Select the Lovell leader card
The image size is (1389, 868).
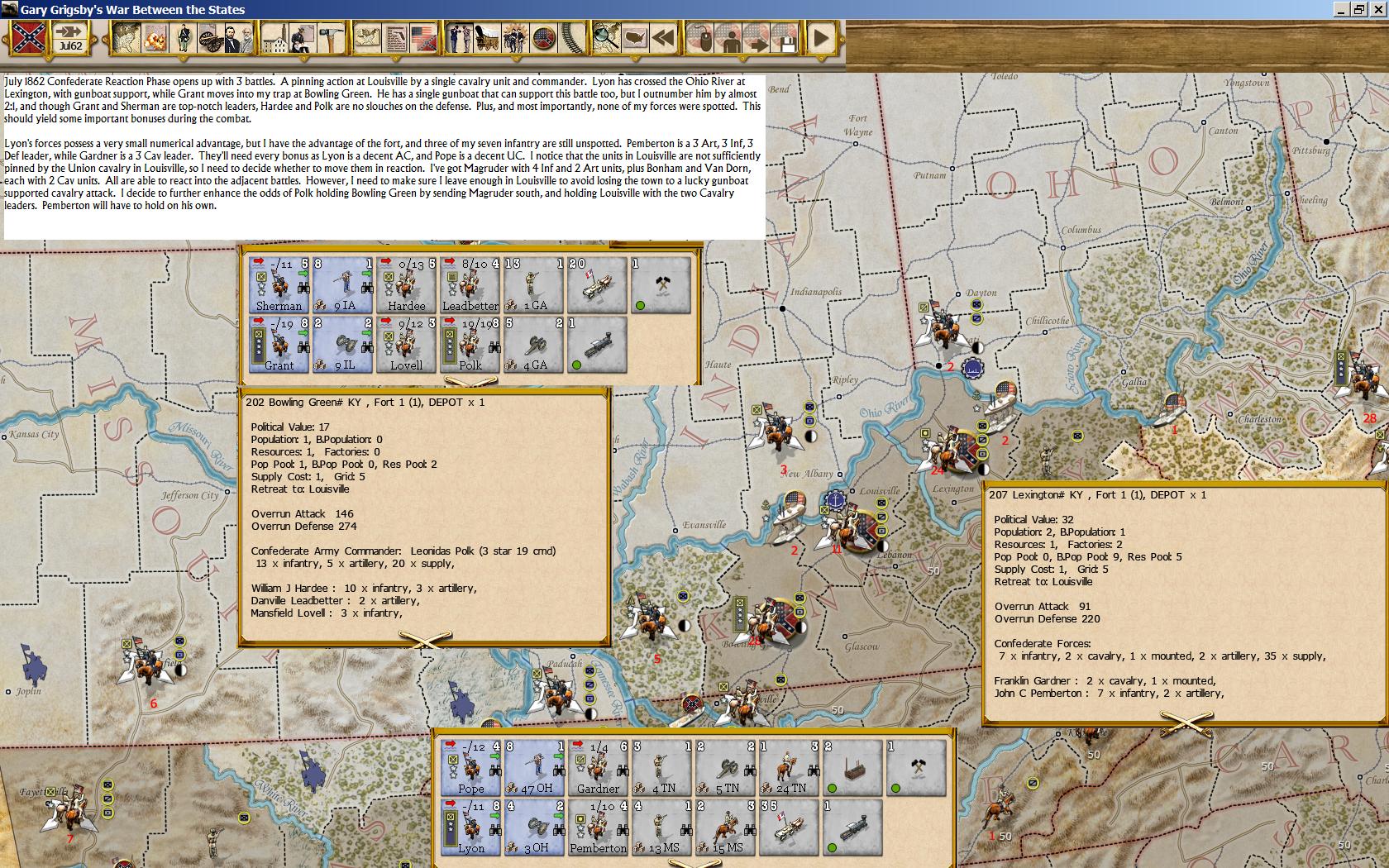click(x=406, y=344)
